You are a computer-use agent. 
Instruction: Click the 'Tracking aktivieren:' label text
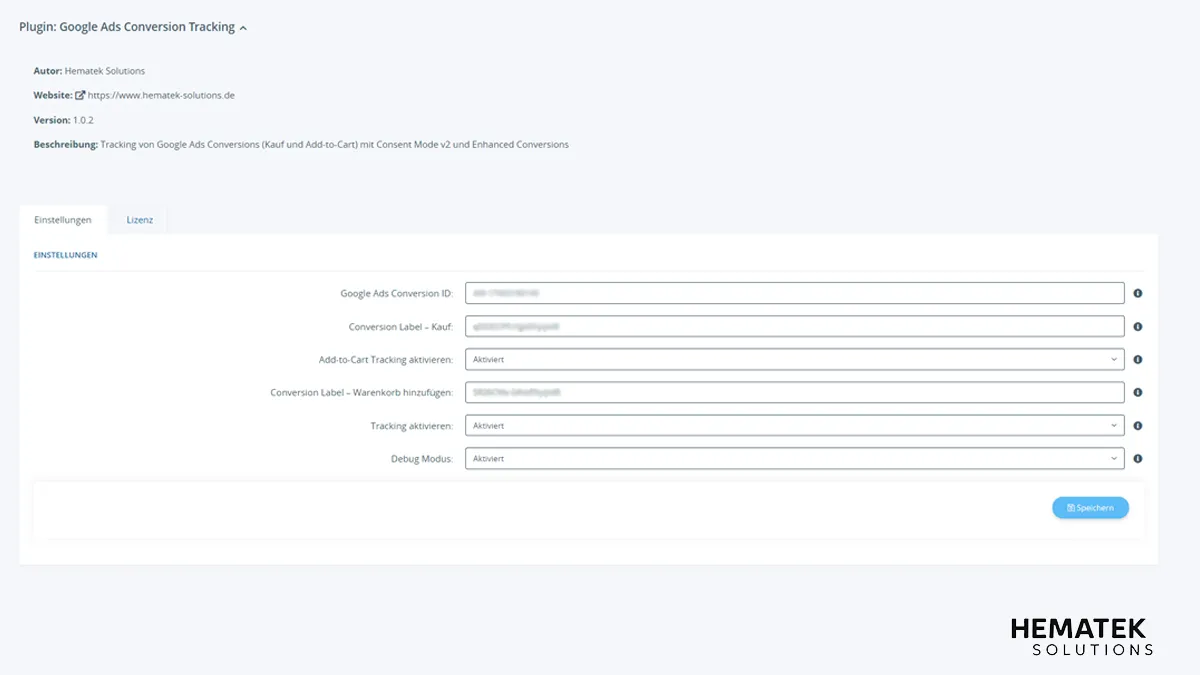coord(412,426)
